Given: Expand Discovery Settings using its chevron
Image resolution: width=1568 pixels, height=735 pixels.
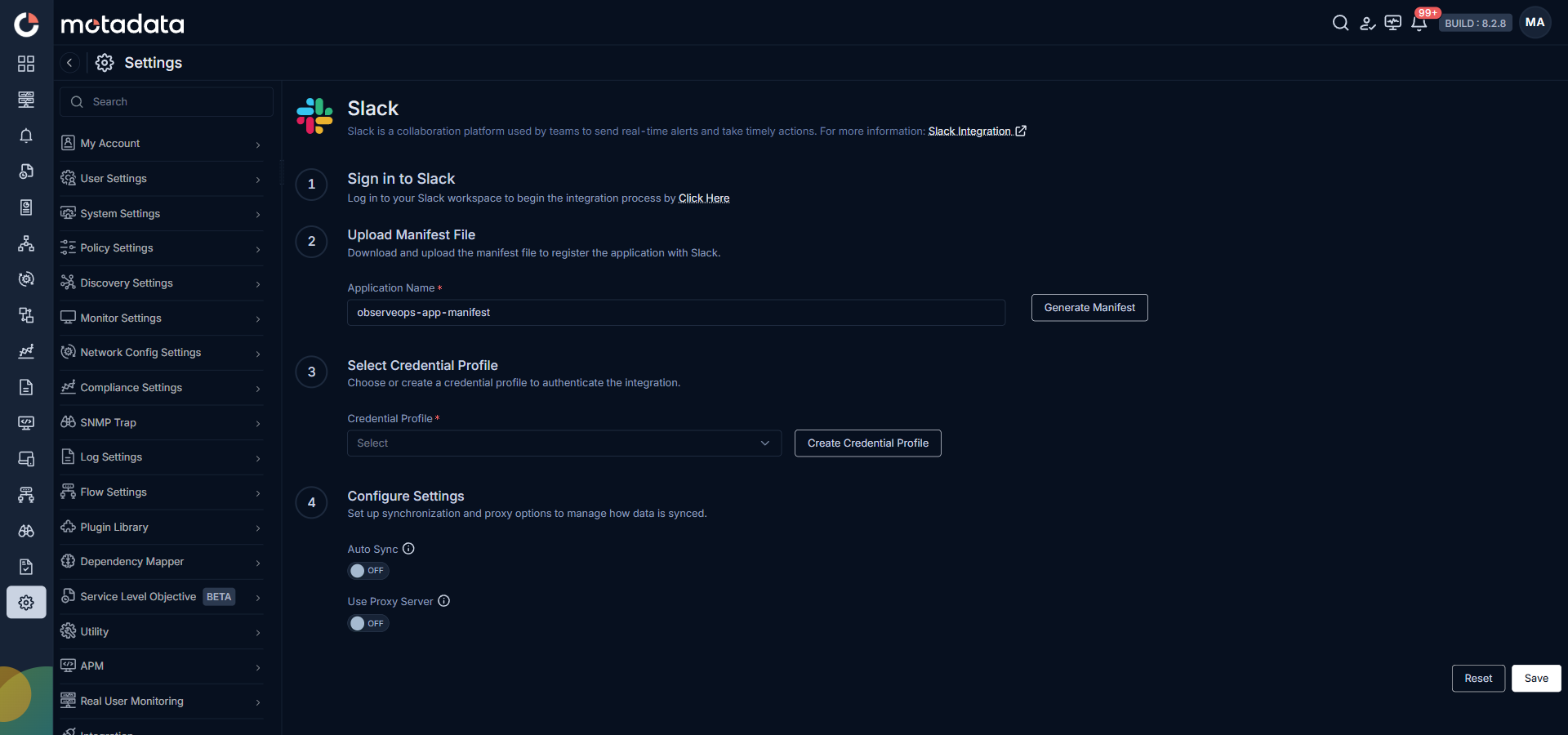Looking at the screenshot, I should [x=258, y=284].
